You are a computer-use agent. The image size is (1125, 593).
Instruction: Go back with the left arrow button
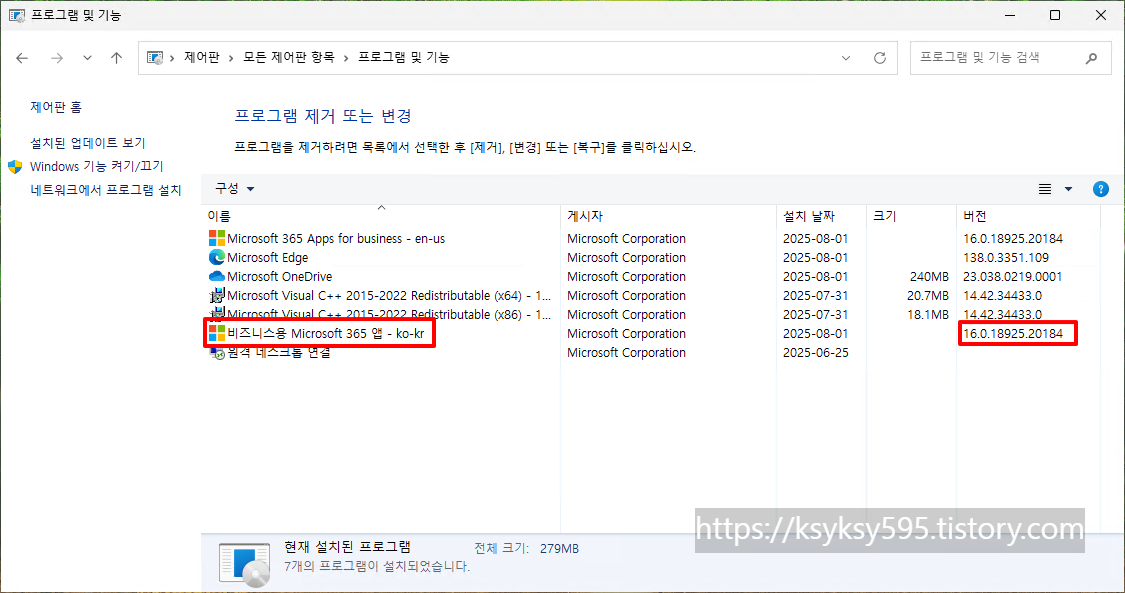pos(22,58)
